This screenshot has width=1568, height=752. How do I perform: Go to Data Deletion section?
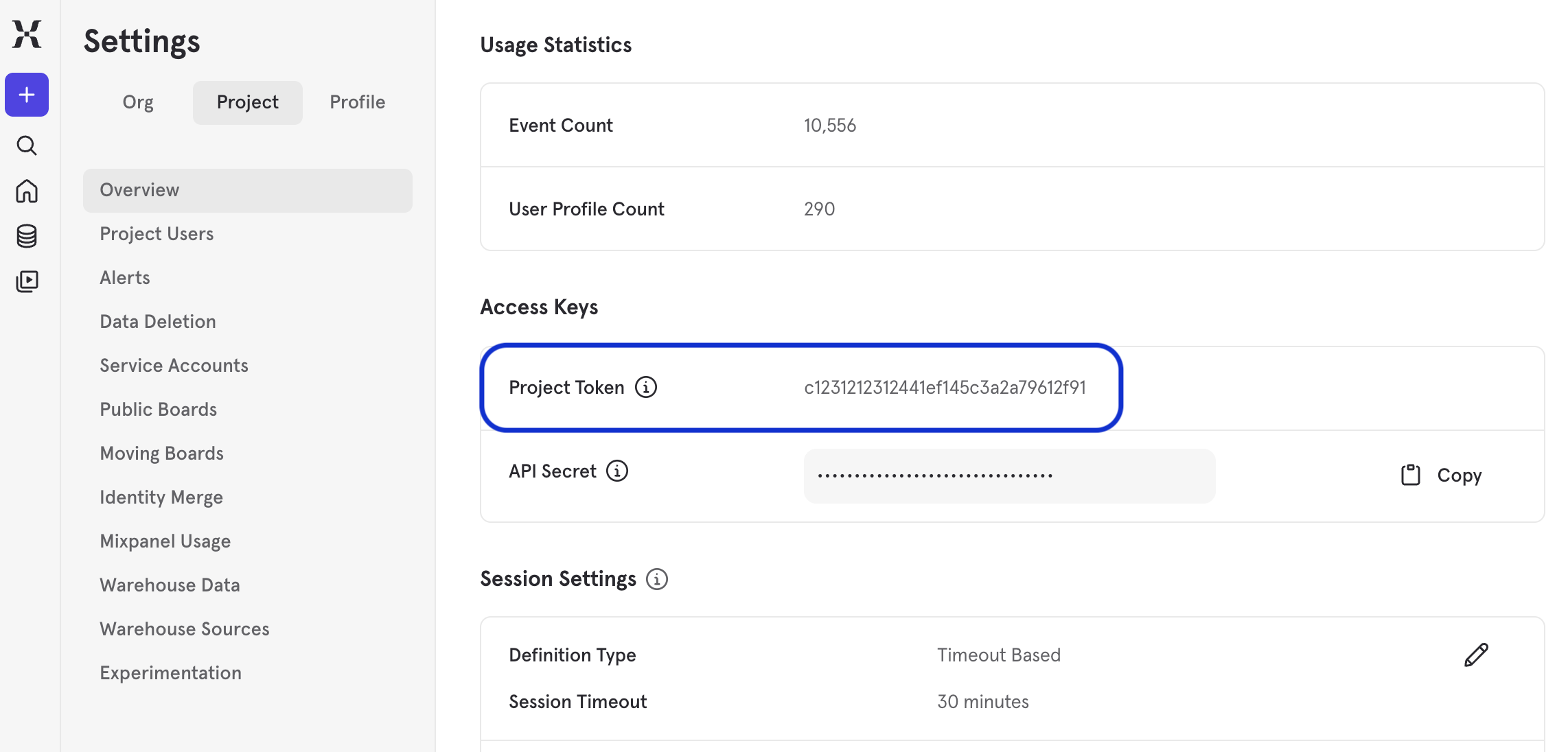click(x=158, y=322)
